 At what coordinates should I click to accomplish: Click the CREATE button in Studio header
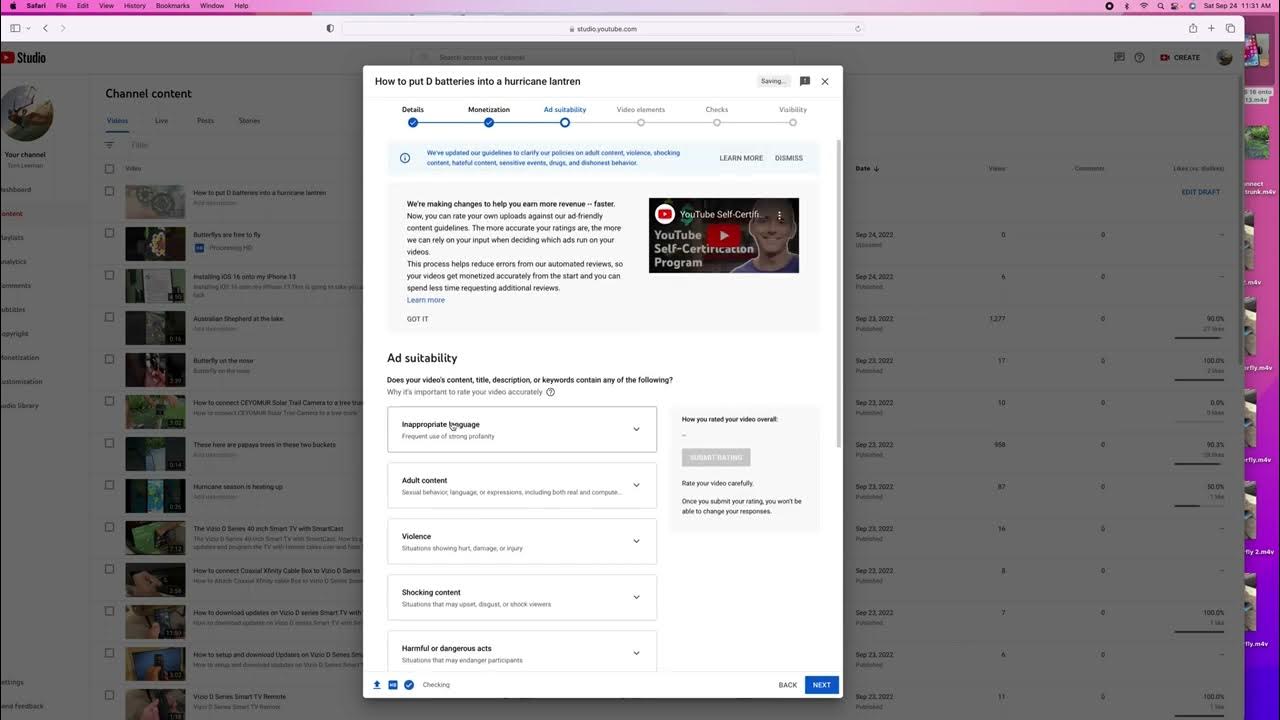(1180, 57)
